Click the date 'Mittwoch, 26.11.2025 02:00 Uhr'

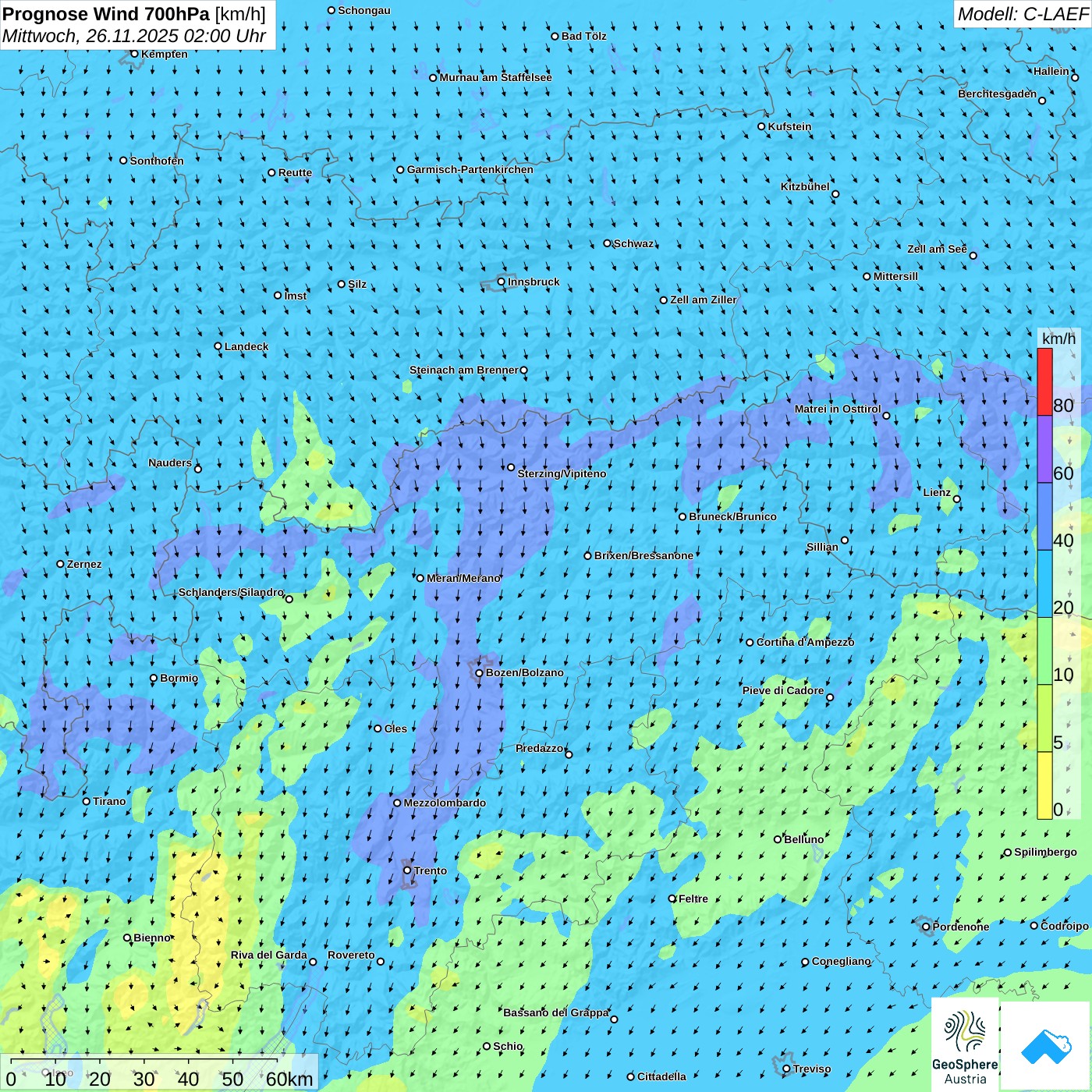134,36
